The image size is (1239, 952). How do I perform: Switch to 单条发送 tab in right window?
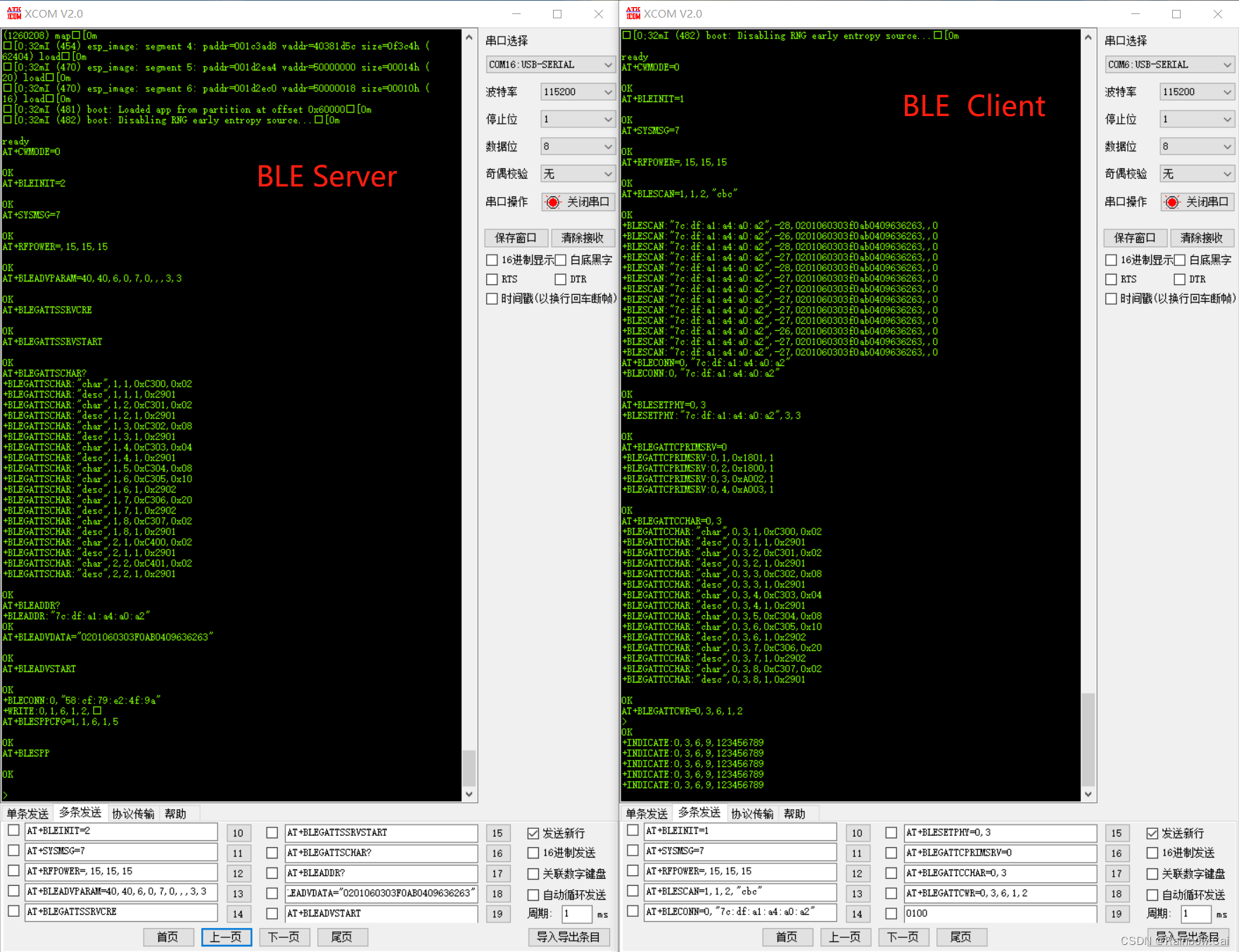click(647, 814)
